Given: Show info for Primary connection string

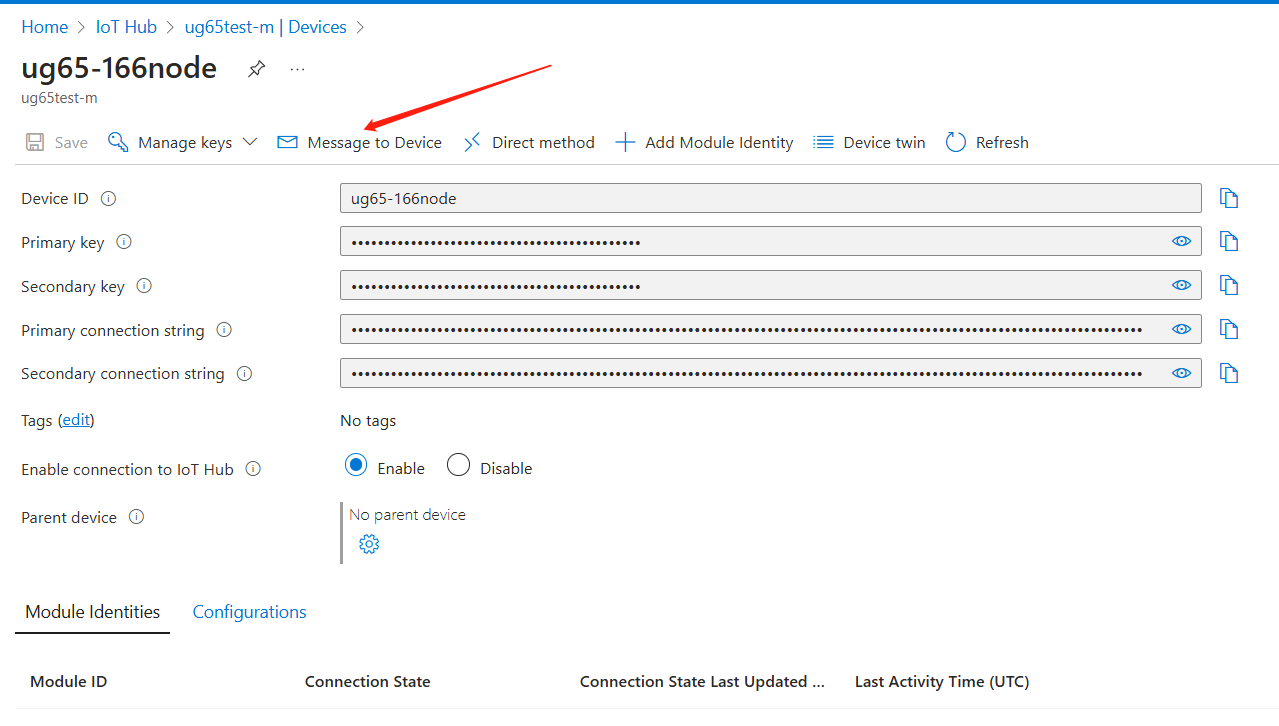Looking at the screenshot, I should pyautogui.click(x=224, y=330).
